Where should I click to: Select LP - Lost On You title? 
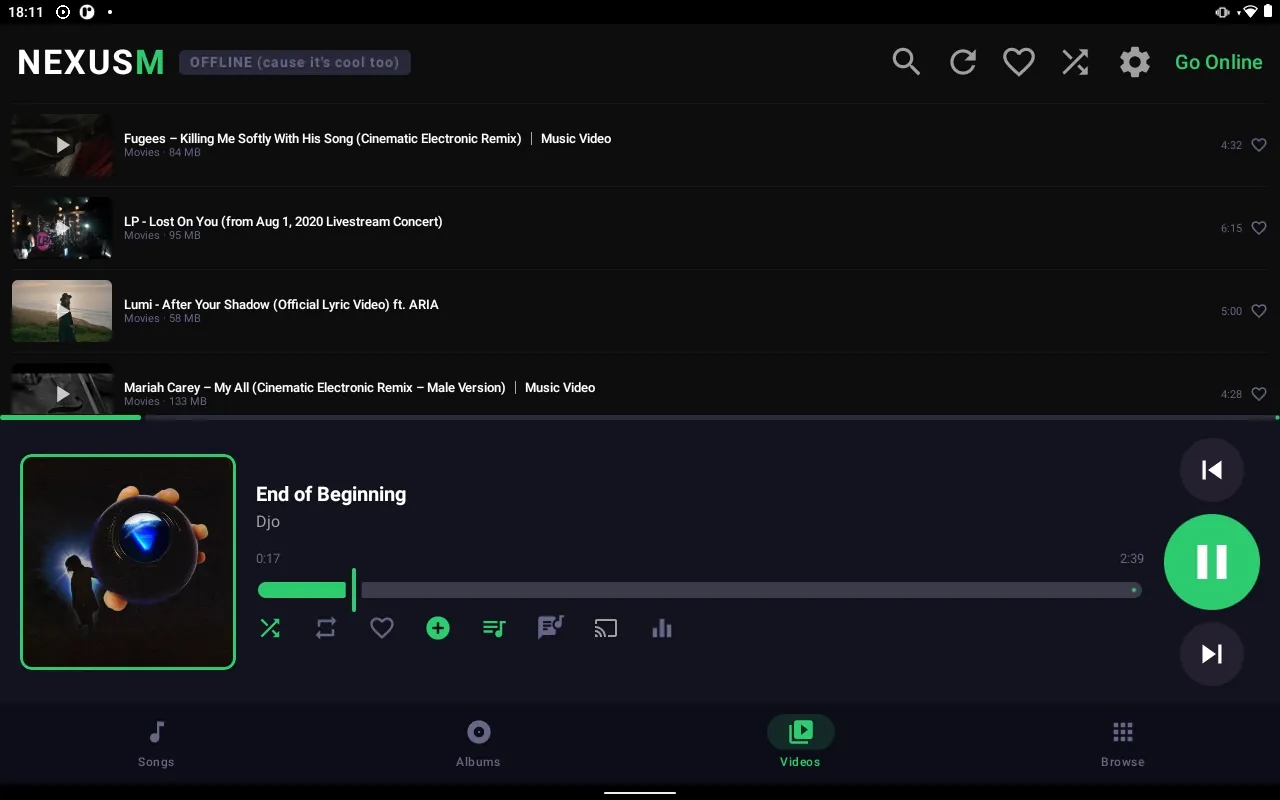point(283,222)
